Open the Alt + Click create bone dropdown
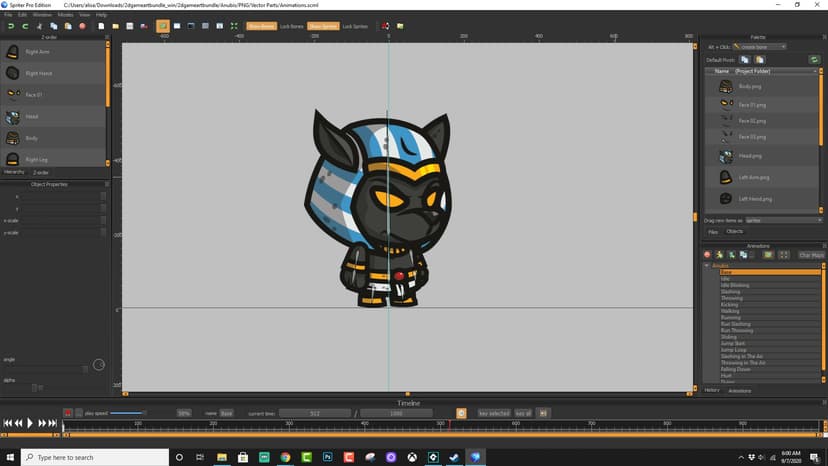 tap(759, 46)
